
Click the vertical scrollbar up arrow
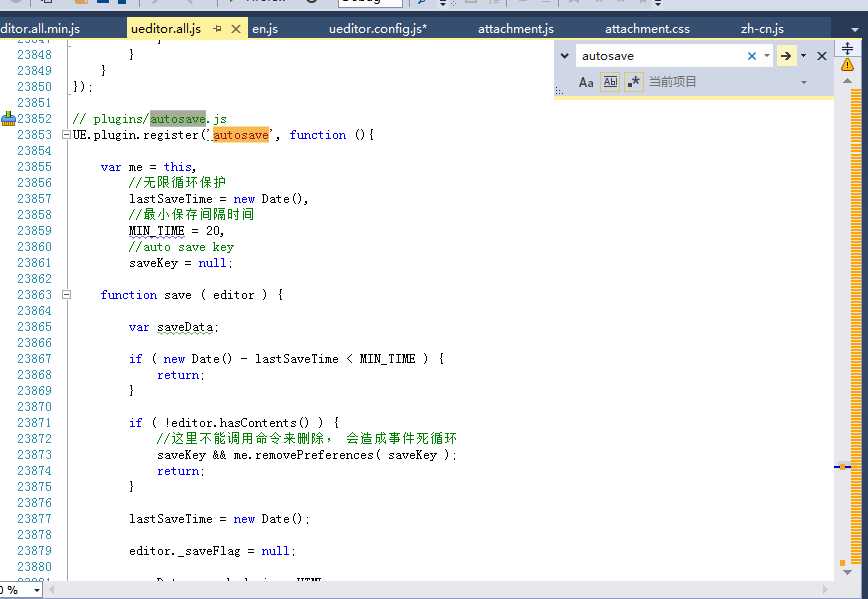(847, 81)
